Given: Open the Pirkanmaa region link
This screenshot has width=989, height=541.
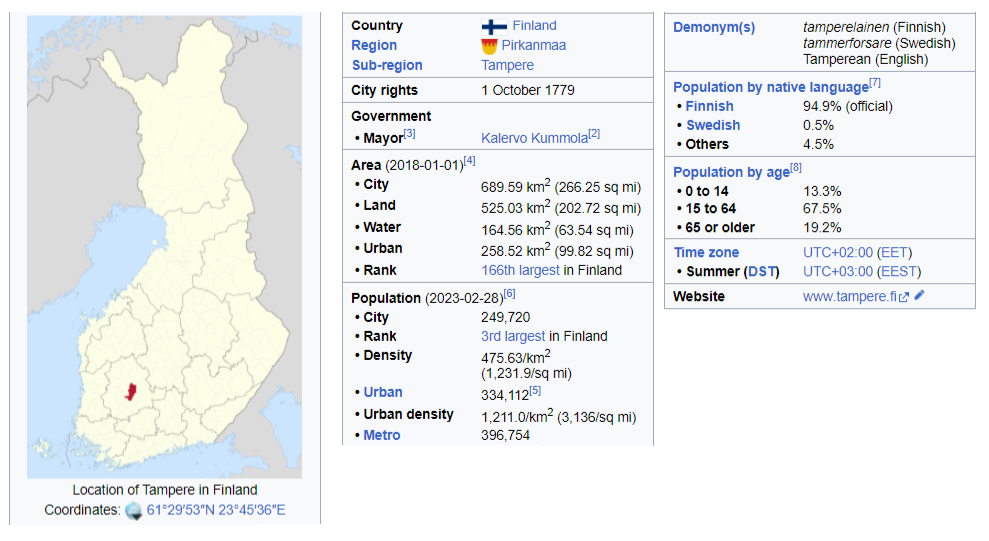Looking at the screenshot, I should pyautogui.click(x=533, y=46).
